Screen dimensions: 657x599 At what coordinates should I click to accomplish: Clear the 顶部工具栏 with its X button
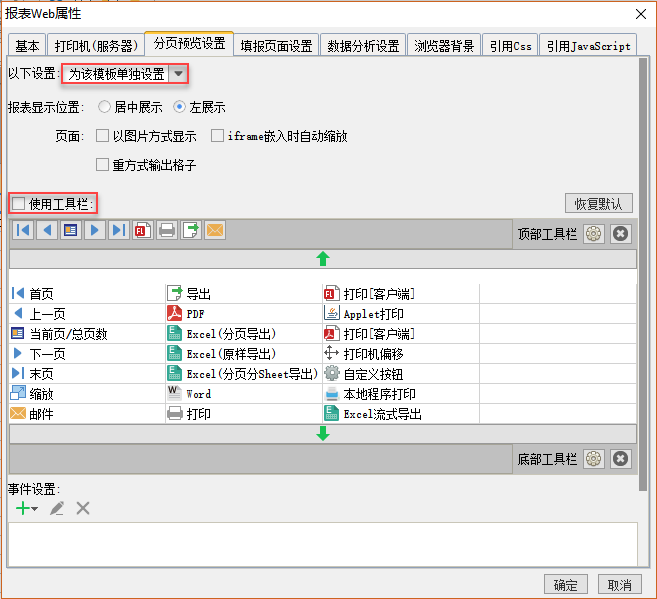pos(621,234)
